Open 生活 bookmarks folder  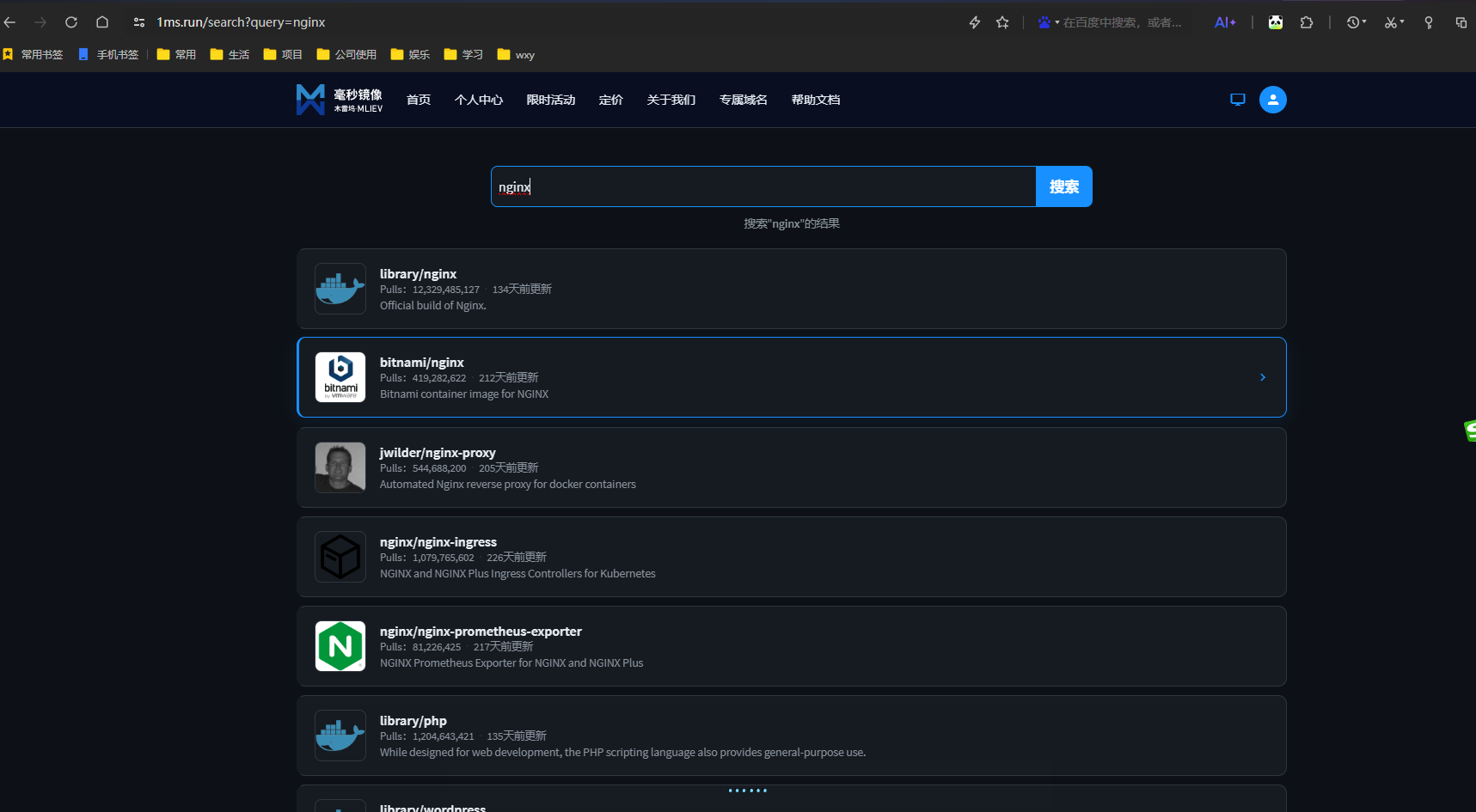(230, 54)
